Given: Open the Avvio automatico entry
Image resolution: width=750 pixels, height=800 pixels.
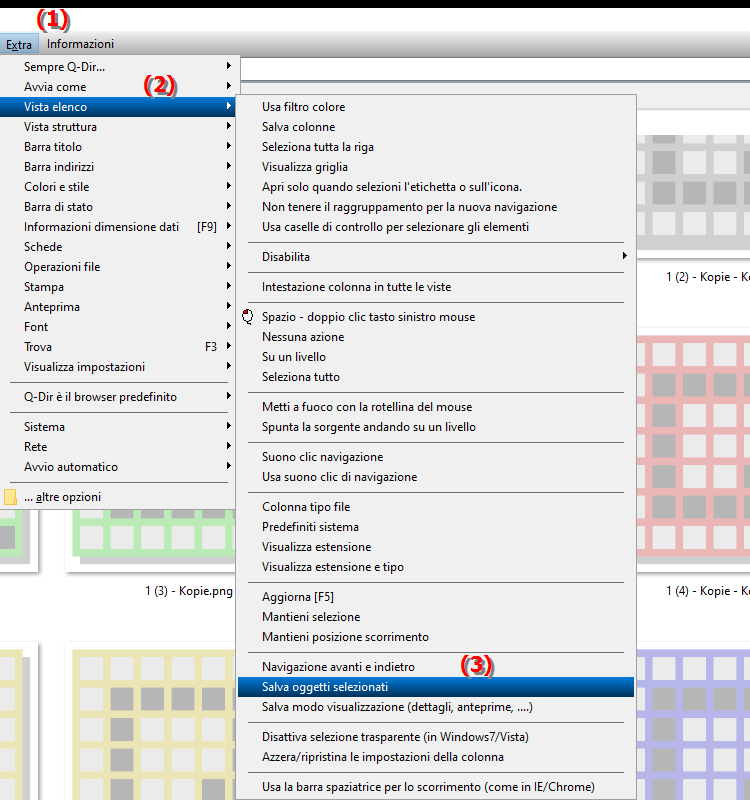Looking at the screenshot, I should (117, 467).
